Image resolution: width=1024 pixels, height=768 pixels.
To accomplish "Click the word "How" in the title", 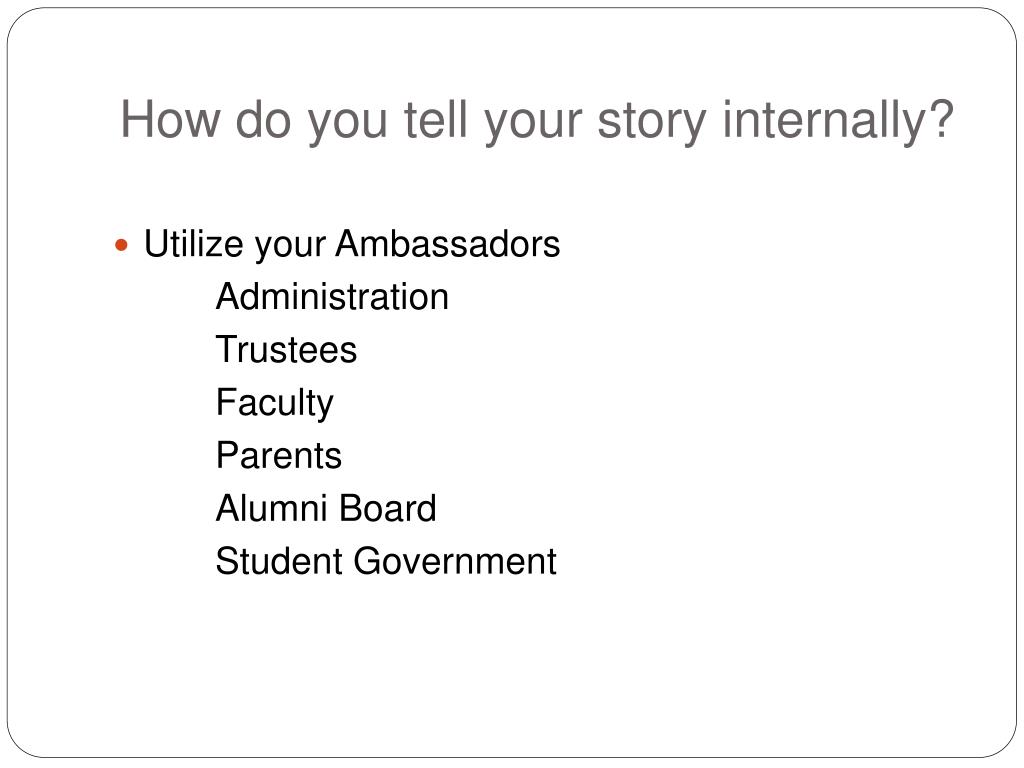I will [x=171, y=119].
